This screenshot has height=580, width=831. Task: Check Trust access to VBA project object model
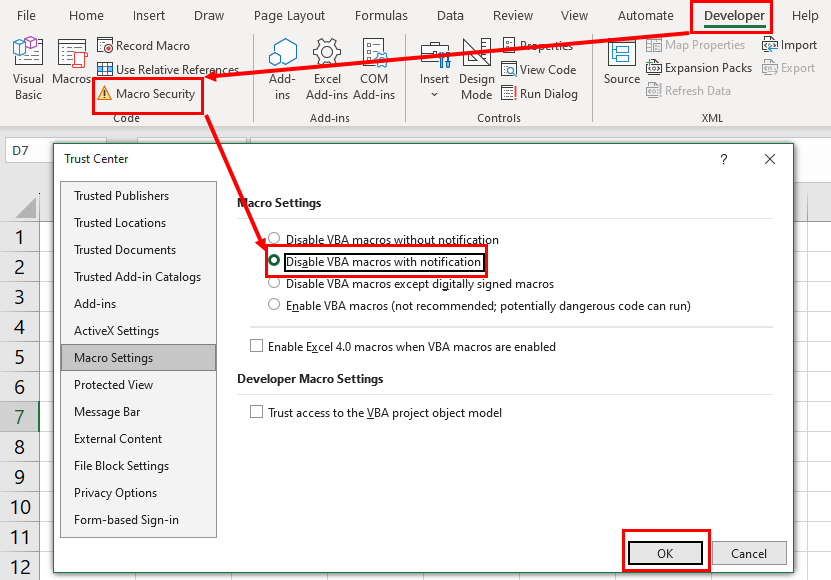[x=376, y=412]
